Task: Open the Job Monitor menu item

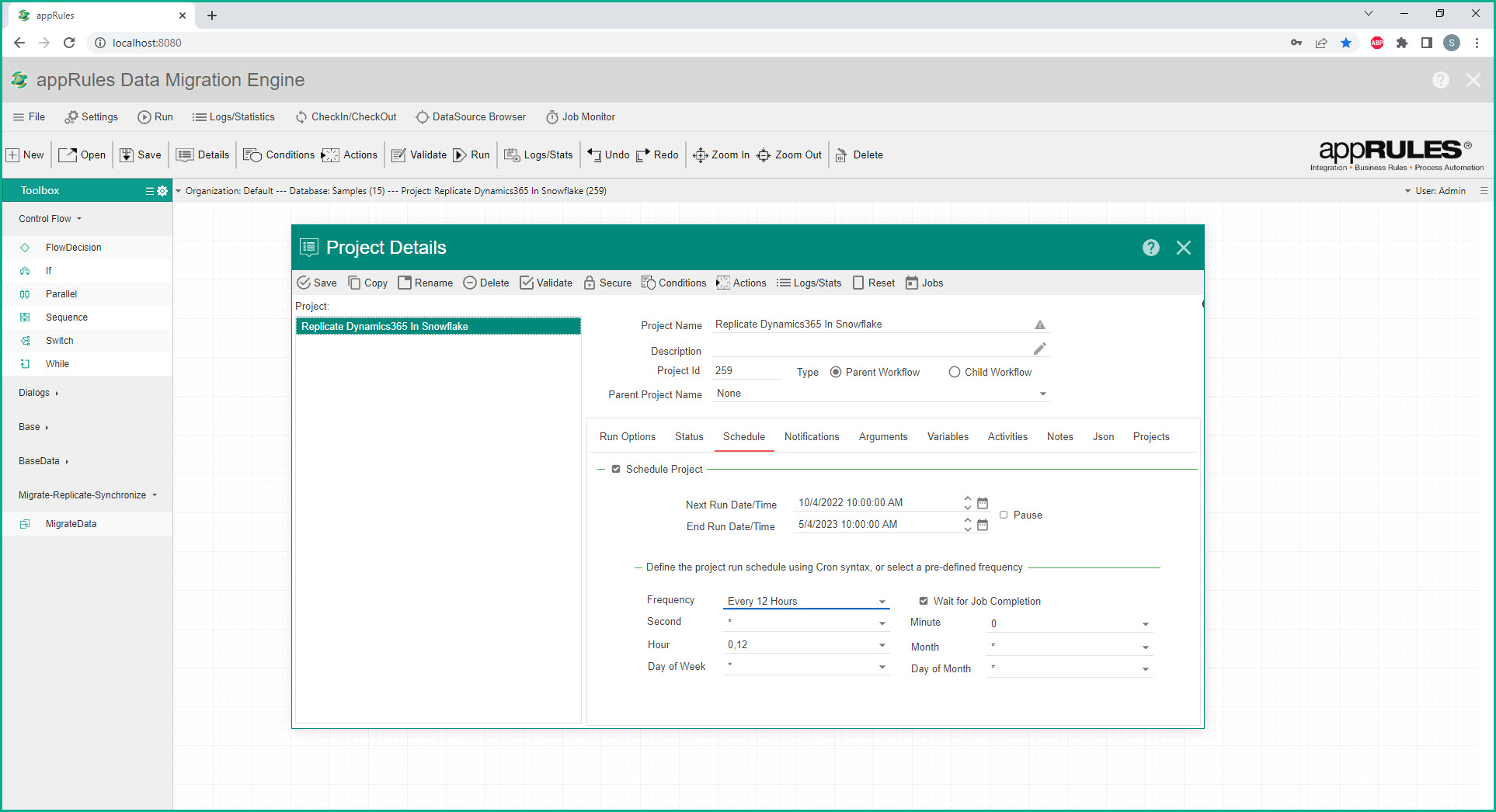Action: point(580,117)
